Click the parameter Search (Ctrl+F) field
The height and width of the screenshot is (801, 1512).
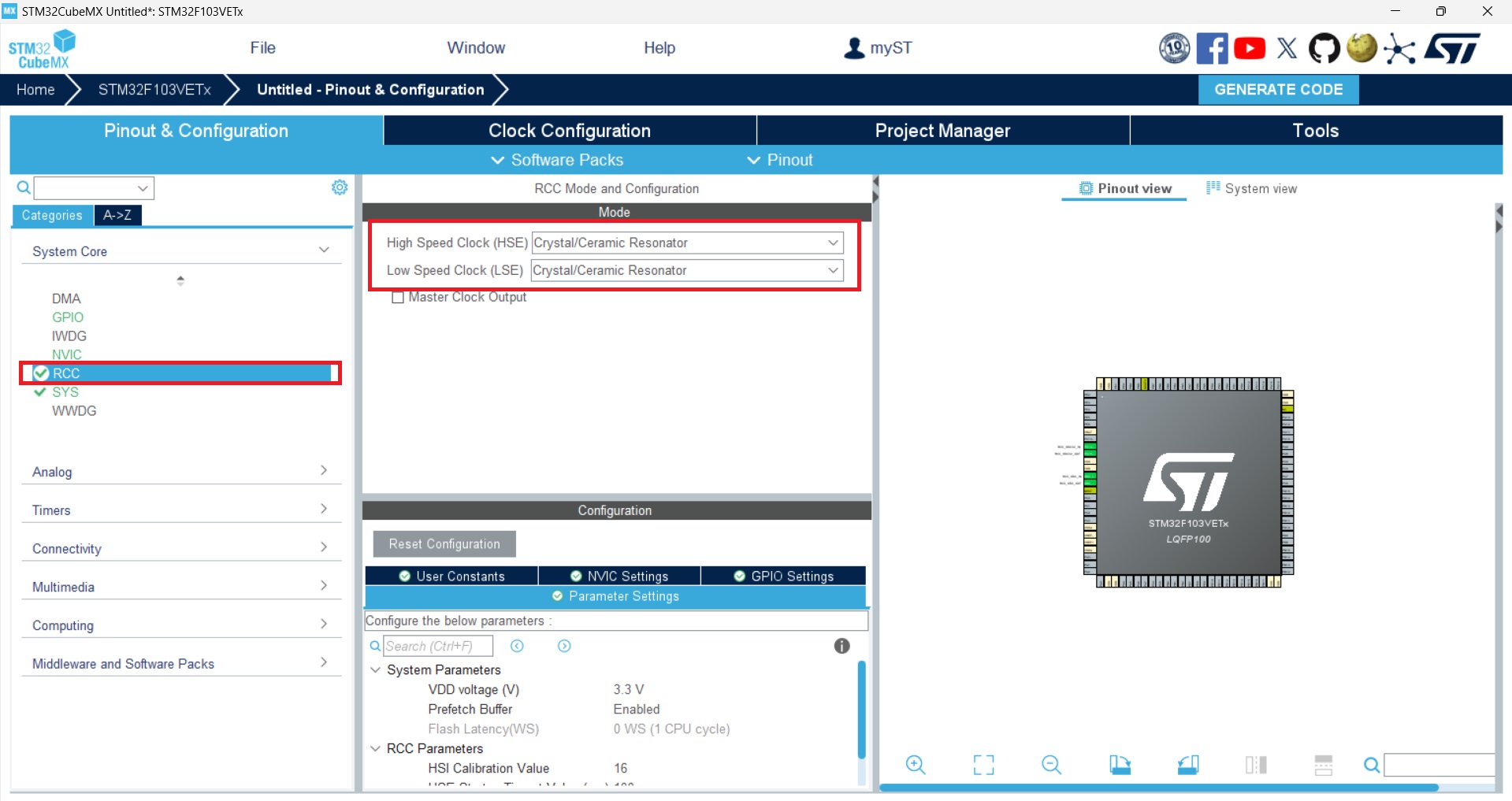point(438,646)
